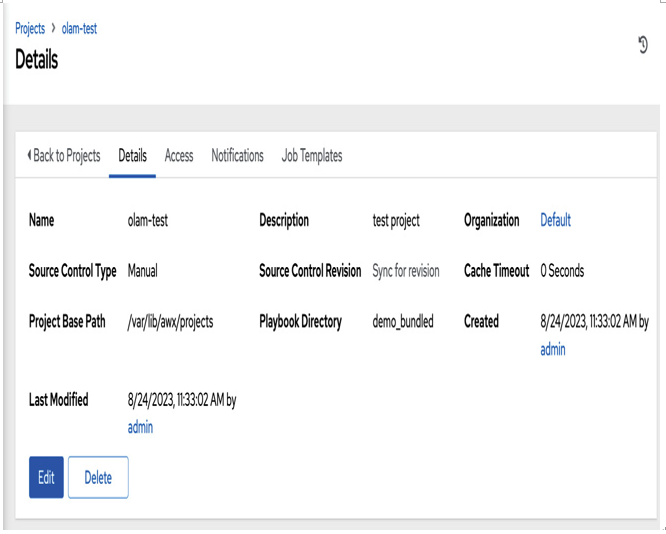Click the Details page heading
The image size is (666, 534).
(x=37, y=59)
